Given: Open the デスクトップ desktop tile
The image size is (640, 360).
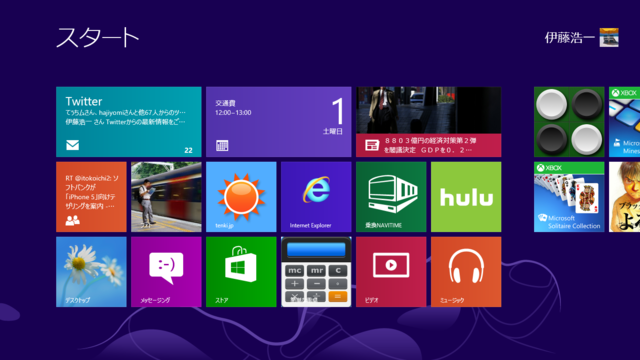Looking at the screenshot, I should 91,272.
